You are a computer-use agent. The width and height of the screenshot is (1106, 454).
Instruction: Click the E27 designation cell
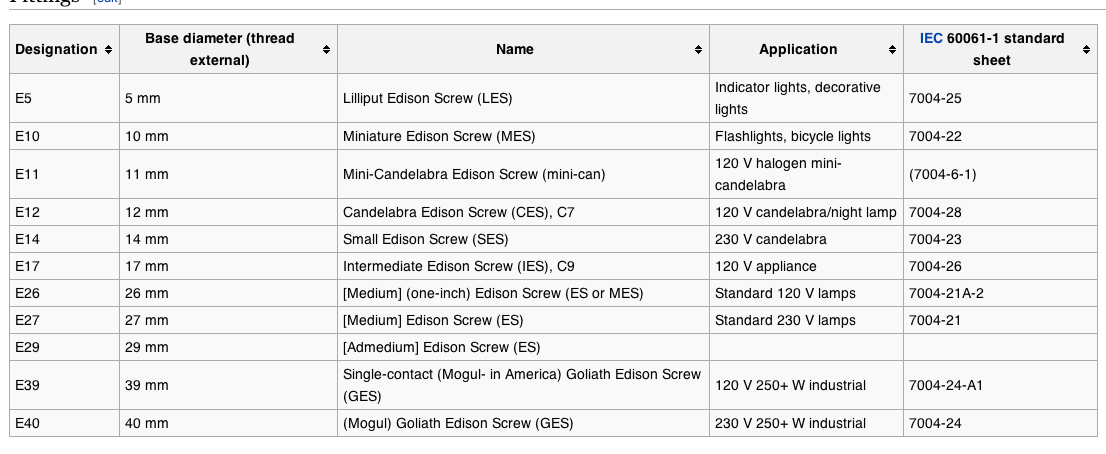pos(28,320)
